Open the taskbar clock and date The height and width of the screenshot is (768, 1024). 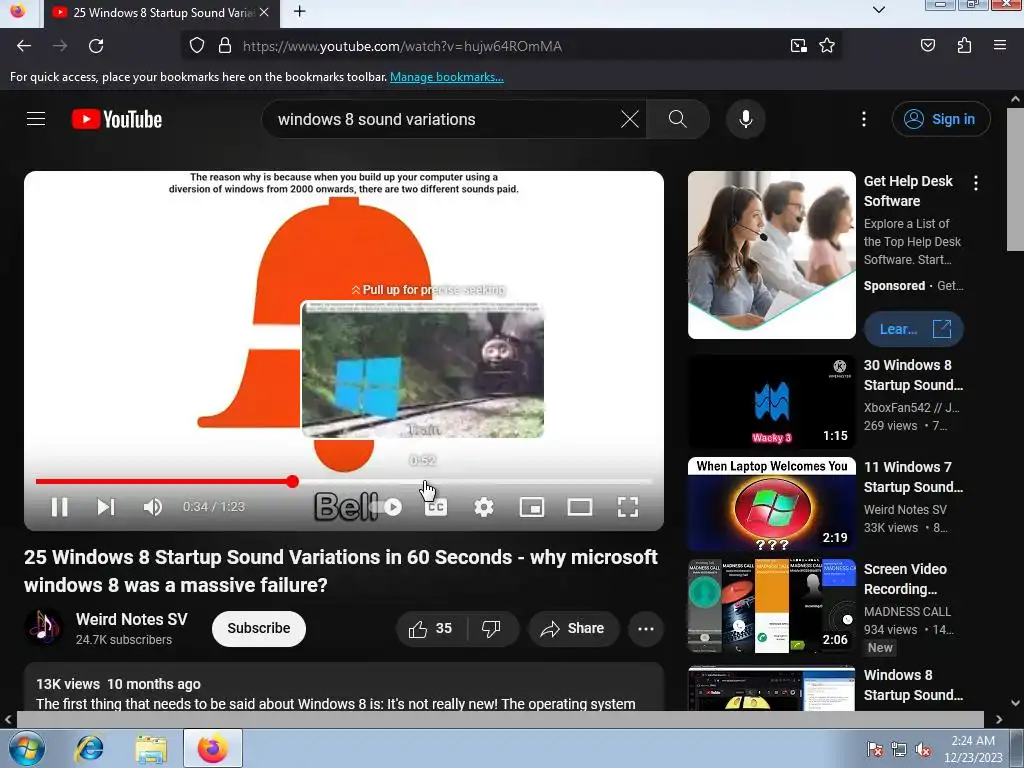[973, 749]
